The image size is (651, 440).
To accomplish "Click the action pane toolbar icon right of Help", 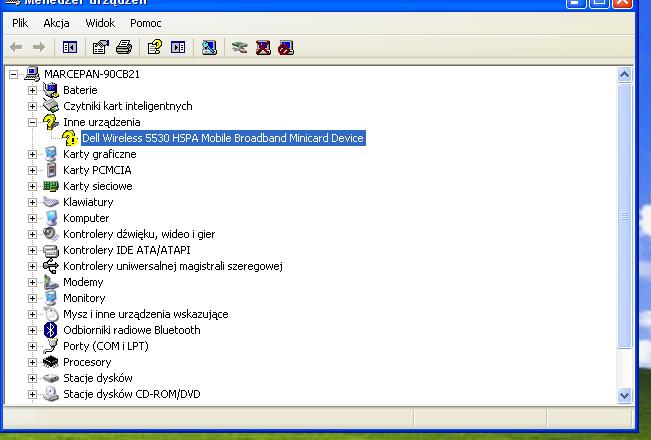I will coord(178,47).
